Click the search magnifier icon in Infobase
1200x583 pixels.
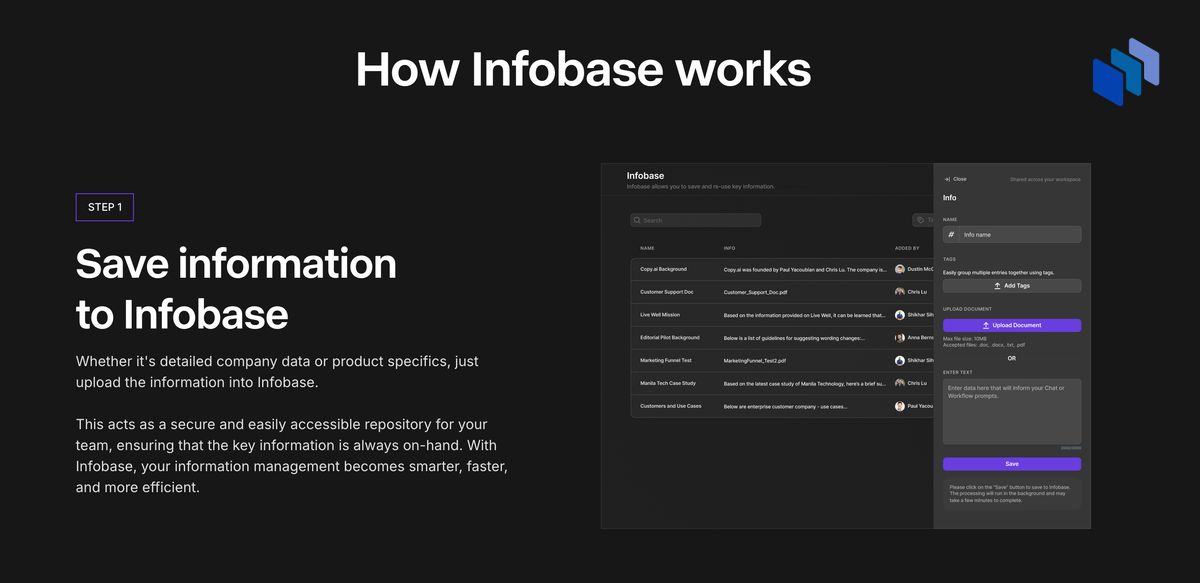[x=637, y=220]
